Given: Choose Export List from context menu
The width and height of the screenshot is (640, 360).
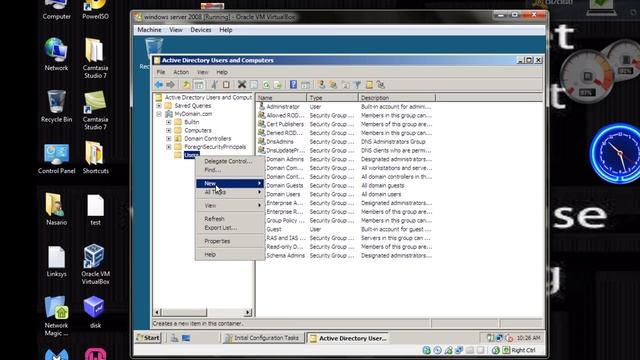Looking at the screenshot, I should point(230,227).
